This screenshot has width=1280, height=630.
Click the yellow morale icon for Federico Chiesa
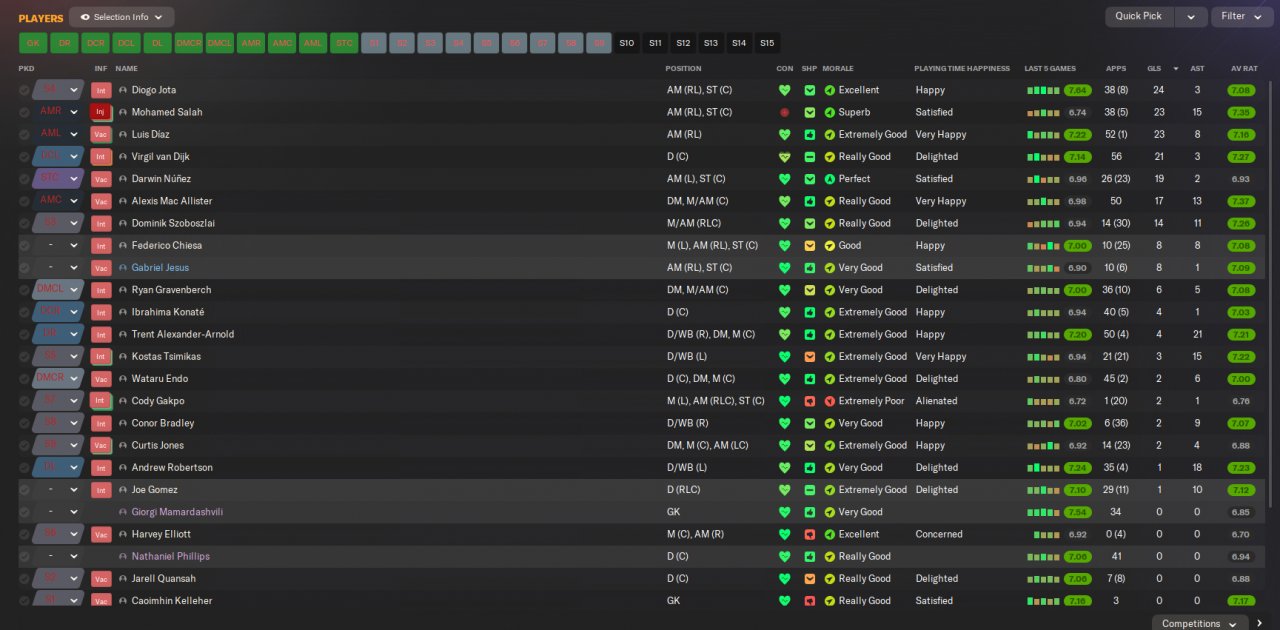[829, 245]
